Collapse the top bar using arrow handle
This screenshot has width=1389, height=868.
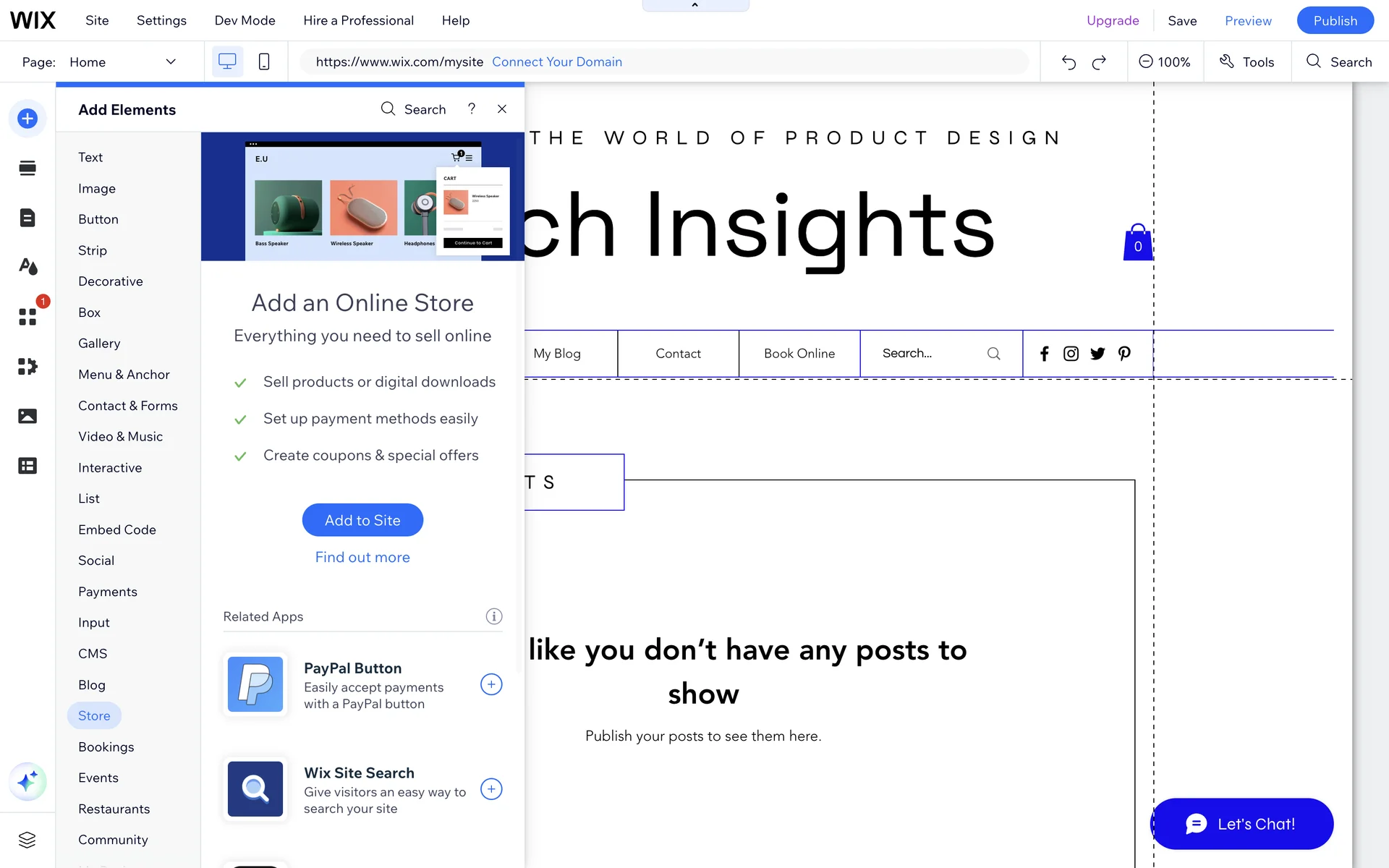point(695,6)
